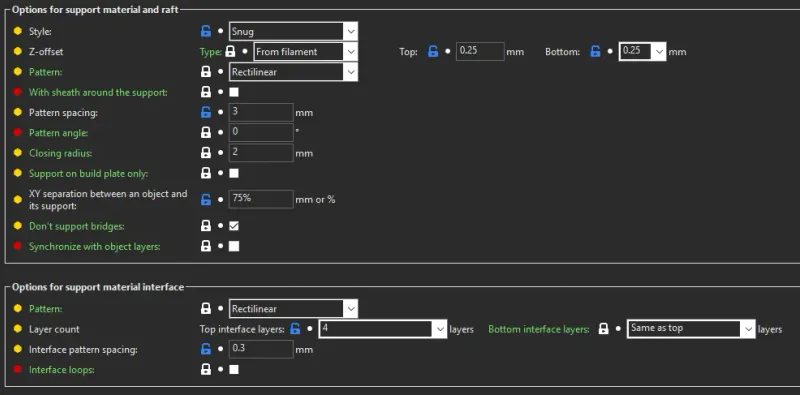The width and height of the screenshot is (800, 395).
Task: Enable With sheath around the support checkbox
Action: tap(234, 92)
